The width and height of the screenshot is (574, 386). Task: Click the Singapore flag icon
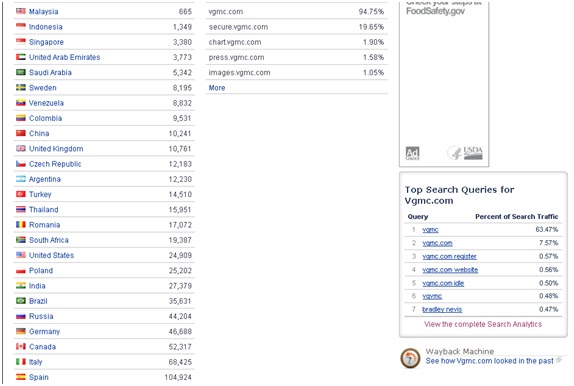(21, 42)
